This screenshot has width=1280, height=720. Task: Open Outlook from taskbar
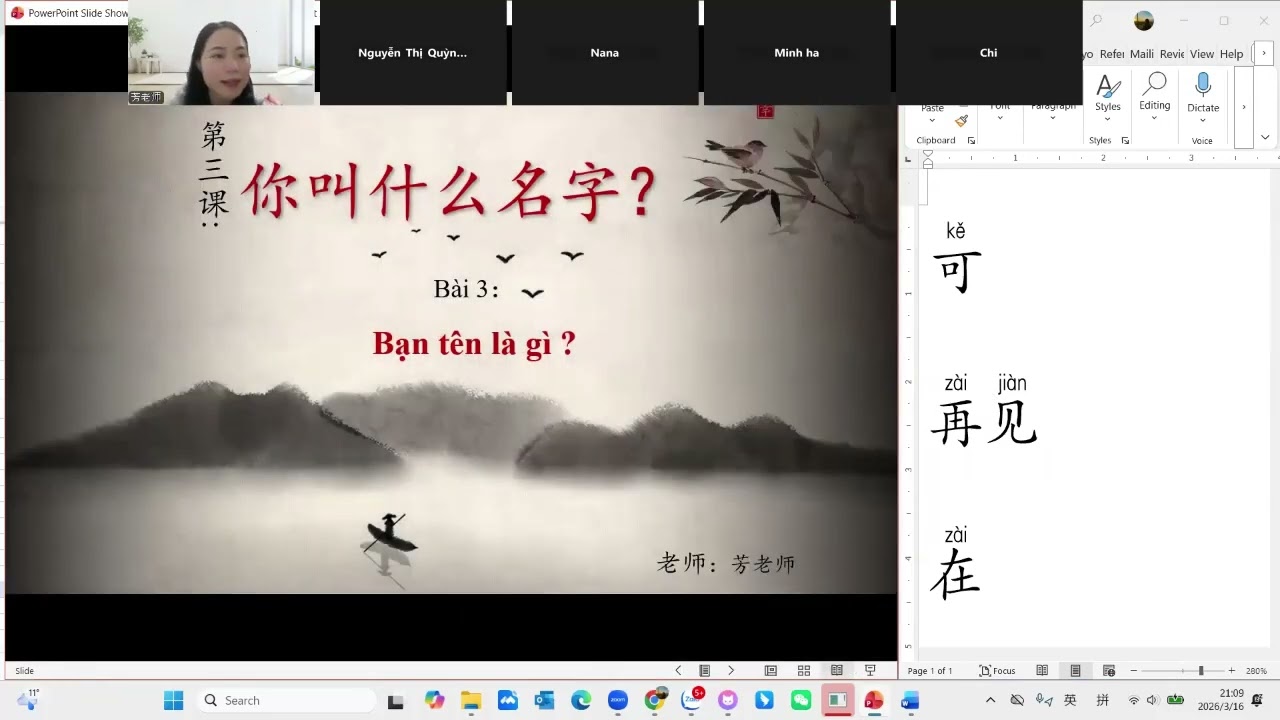click(x=544, y=700)
